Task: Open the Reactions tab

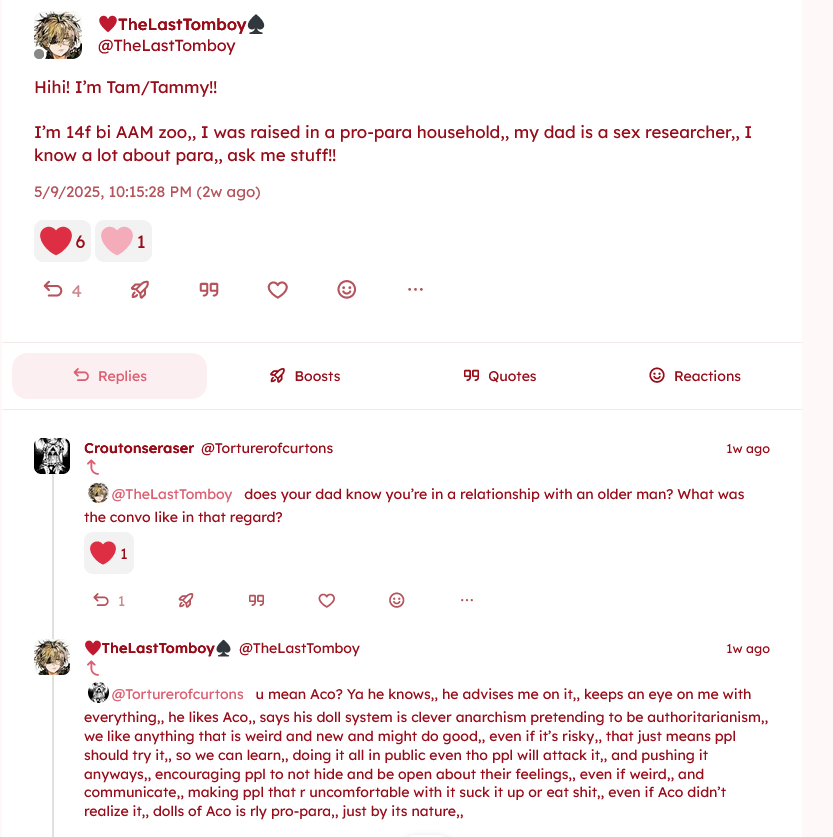Action: (695, 376)
